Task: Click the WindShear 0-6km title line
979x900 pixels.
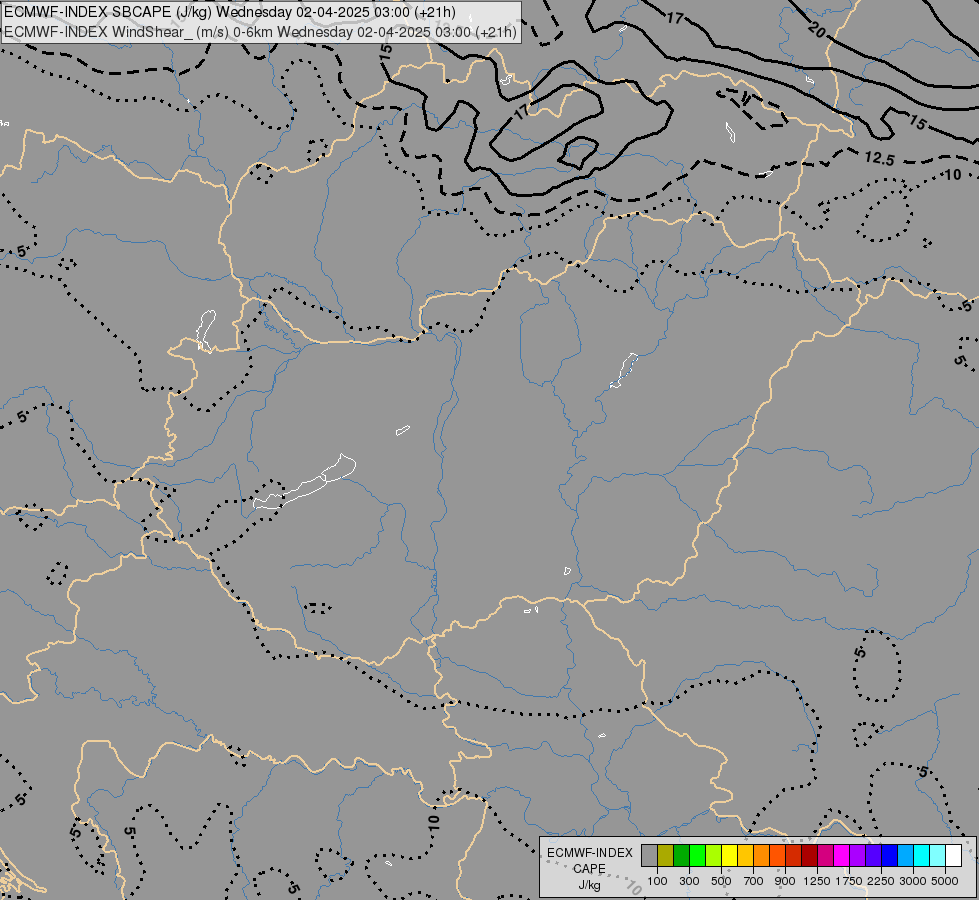Action: point(260,32)
